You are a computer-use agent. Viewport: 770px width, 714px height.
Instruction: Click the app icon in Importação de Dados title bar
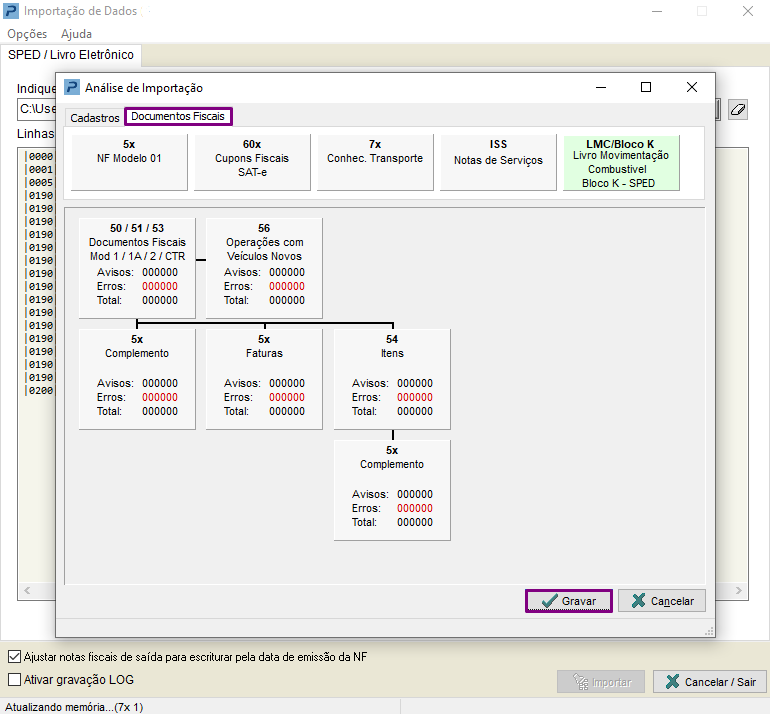click(11, 11)
